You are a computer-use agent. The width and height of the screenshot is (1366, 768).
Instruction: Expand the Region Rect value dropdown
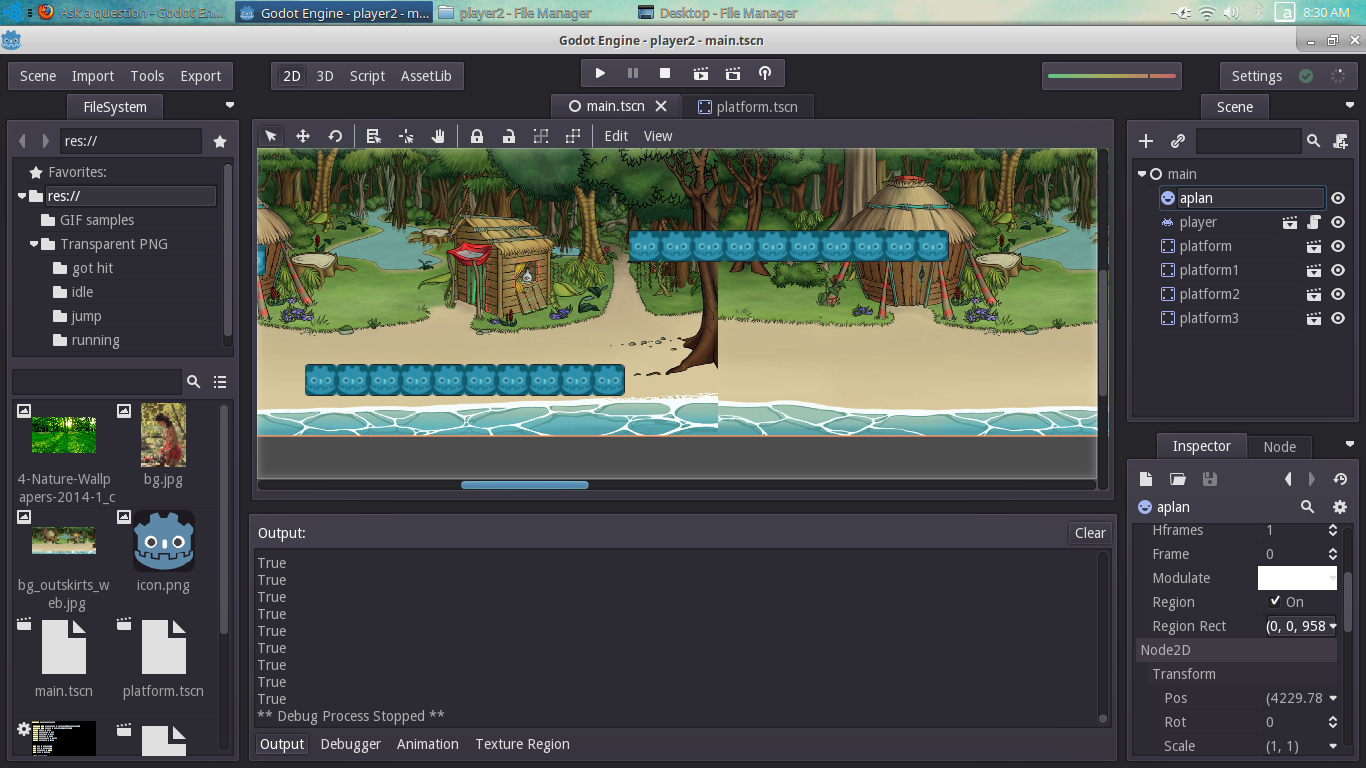1333,627
